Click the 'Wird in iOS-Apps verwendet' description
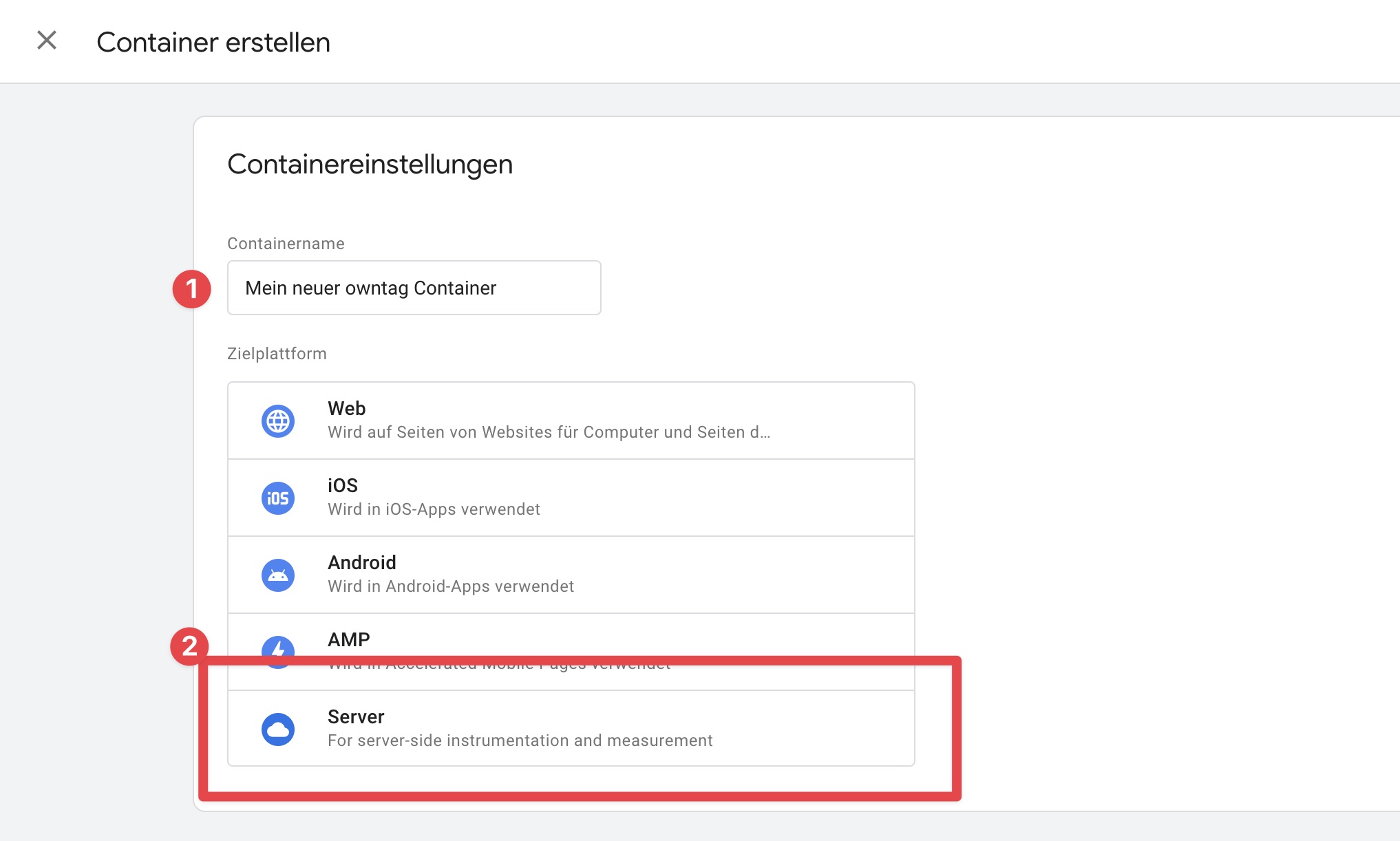The width and height of the screenshot is (1400, 841). 434,509
